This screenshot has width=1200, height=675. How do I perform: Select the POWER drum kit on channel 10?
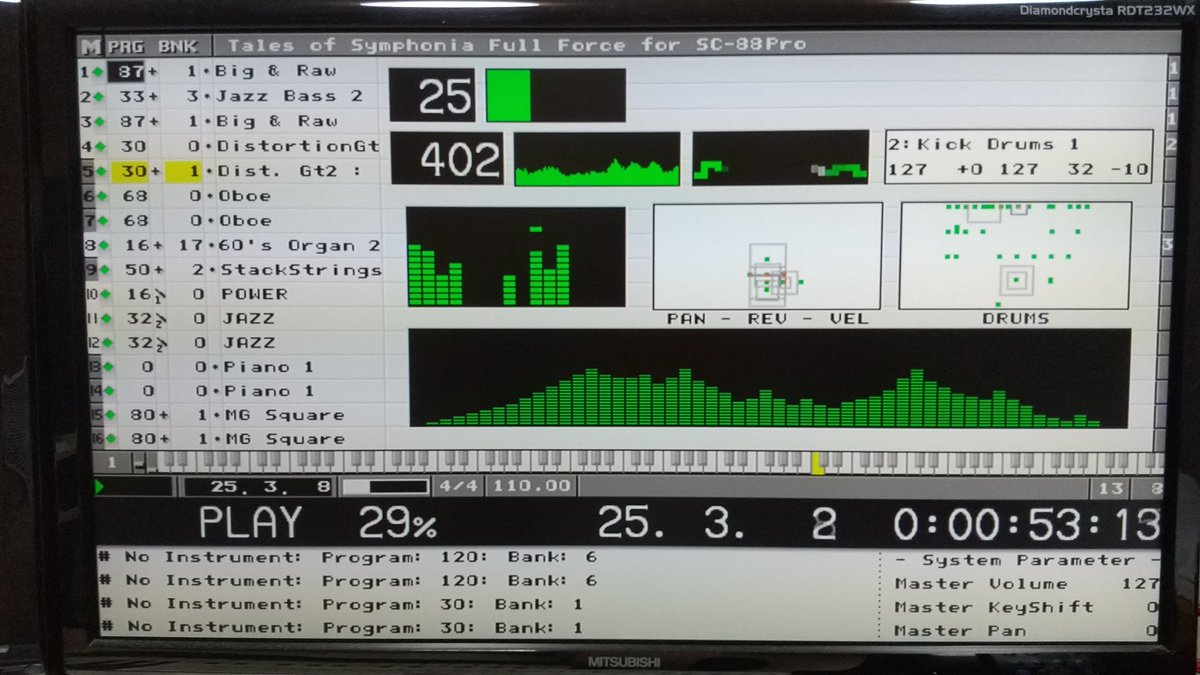click(x=254, y=294)
